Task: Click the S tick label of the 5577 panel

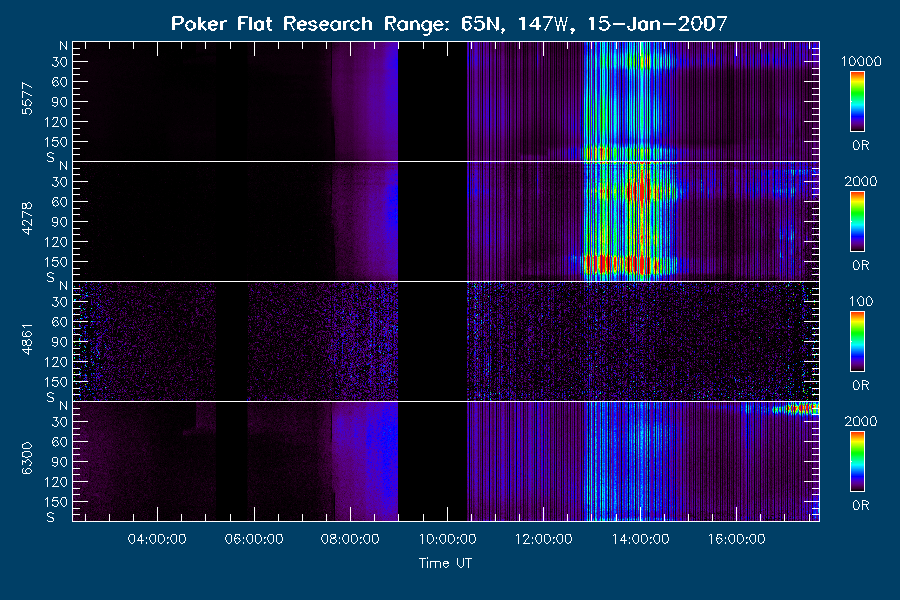Action: pyautogui.click(x=51, y=157)
